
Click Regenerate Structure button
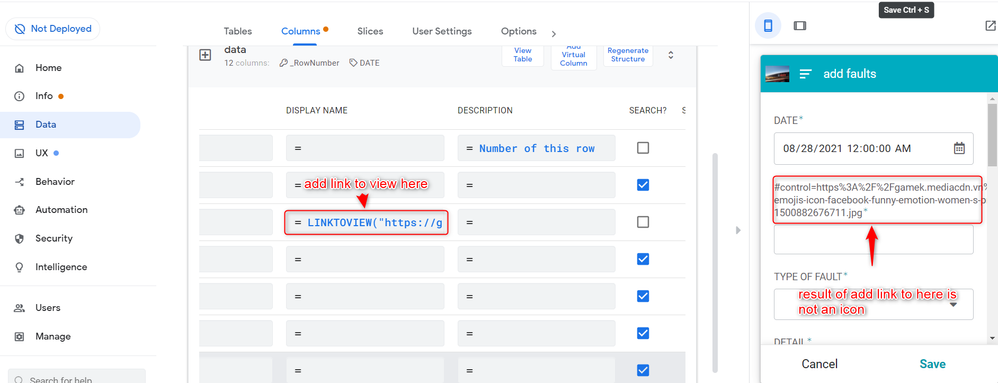point(628,55)
